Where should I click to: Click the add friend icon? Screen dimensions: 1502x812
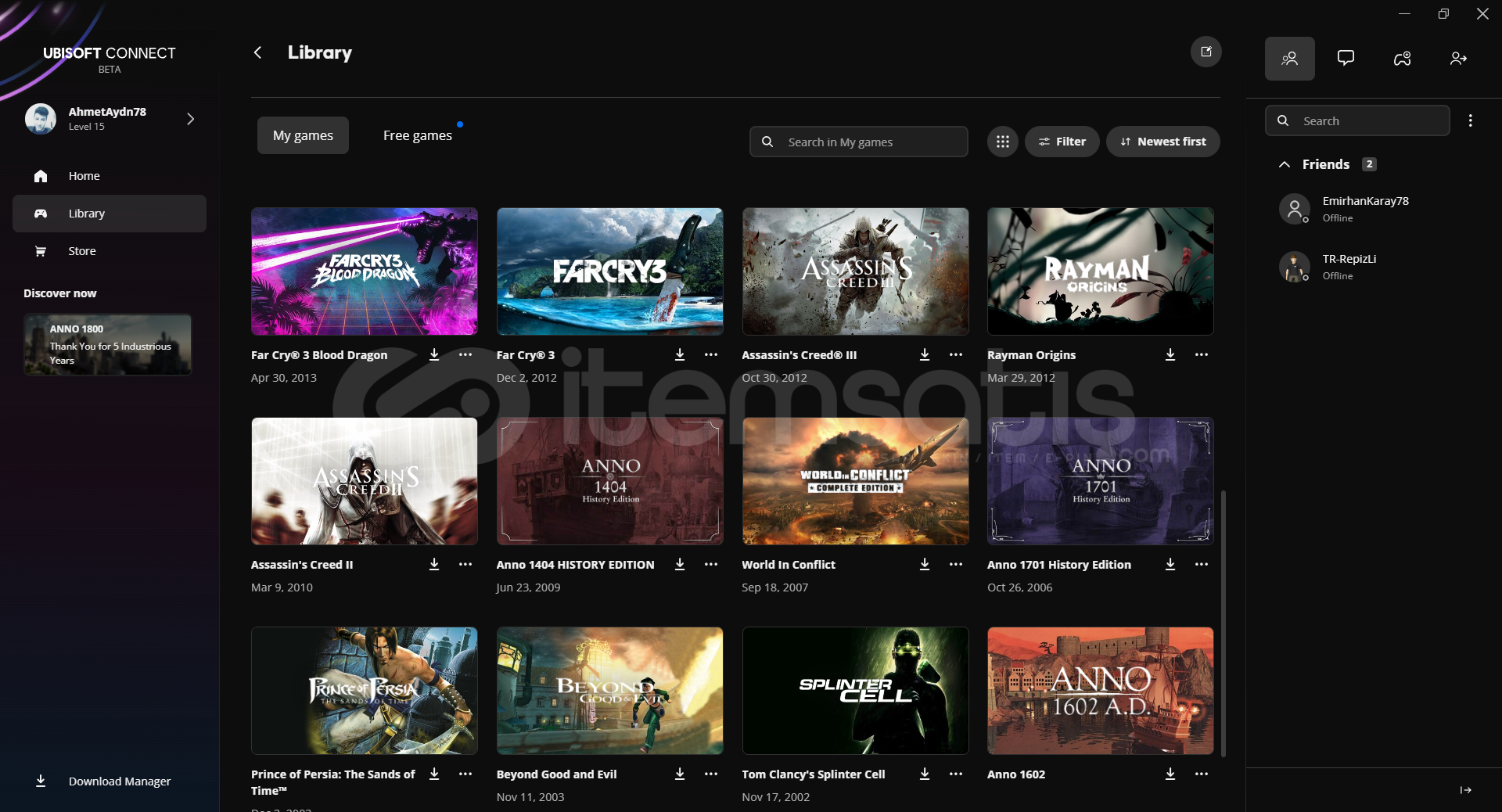coord(1458,59)
